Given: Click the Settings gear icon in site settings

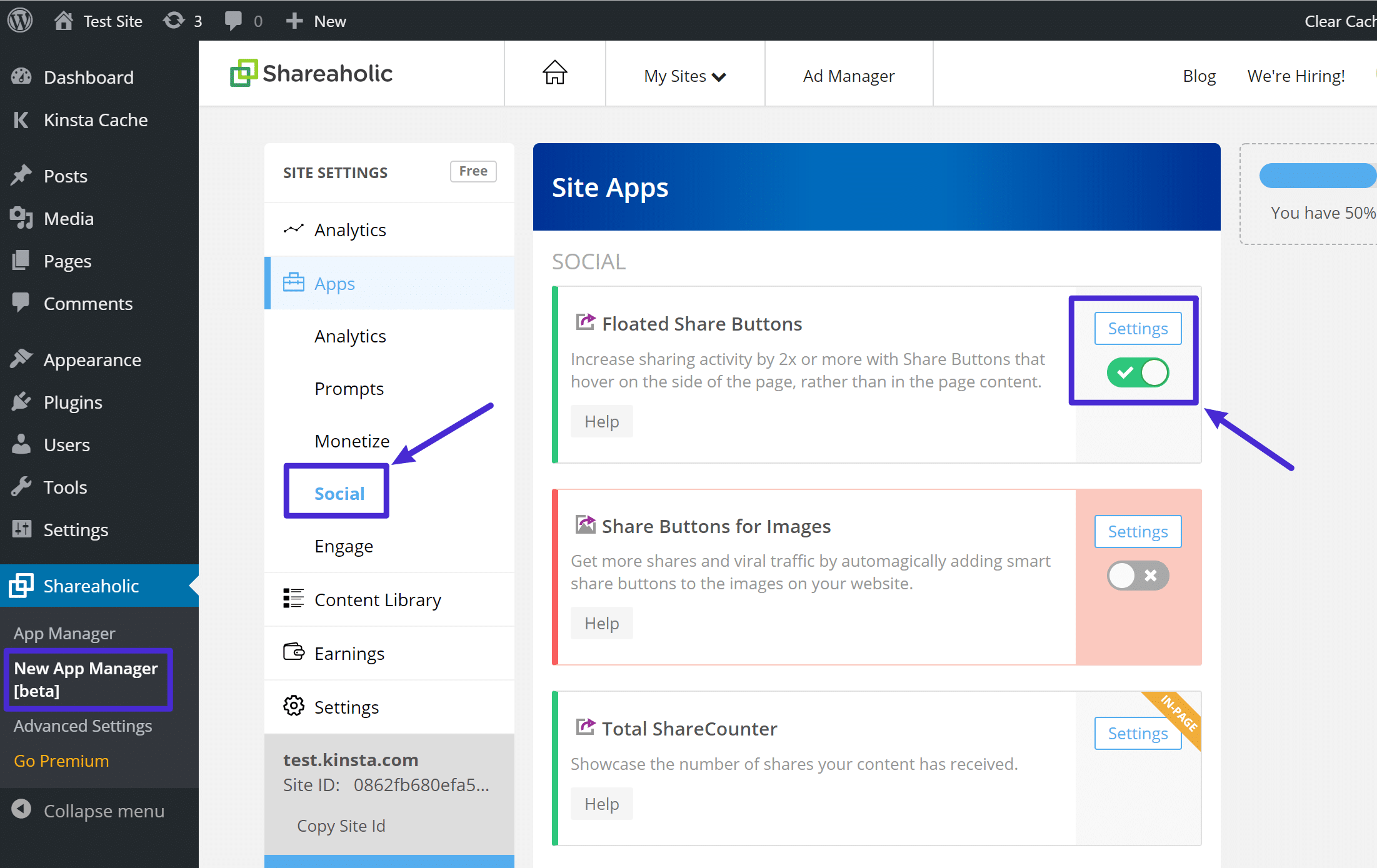Looking at the screenshot, I should coord(292,705).
